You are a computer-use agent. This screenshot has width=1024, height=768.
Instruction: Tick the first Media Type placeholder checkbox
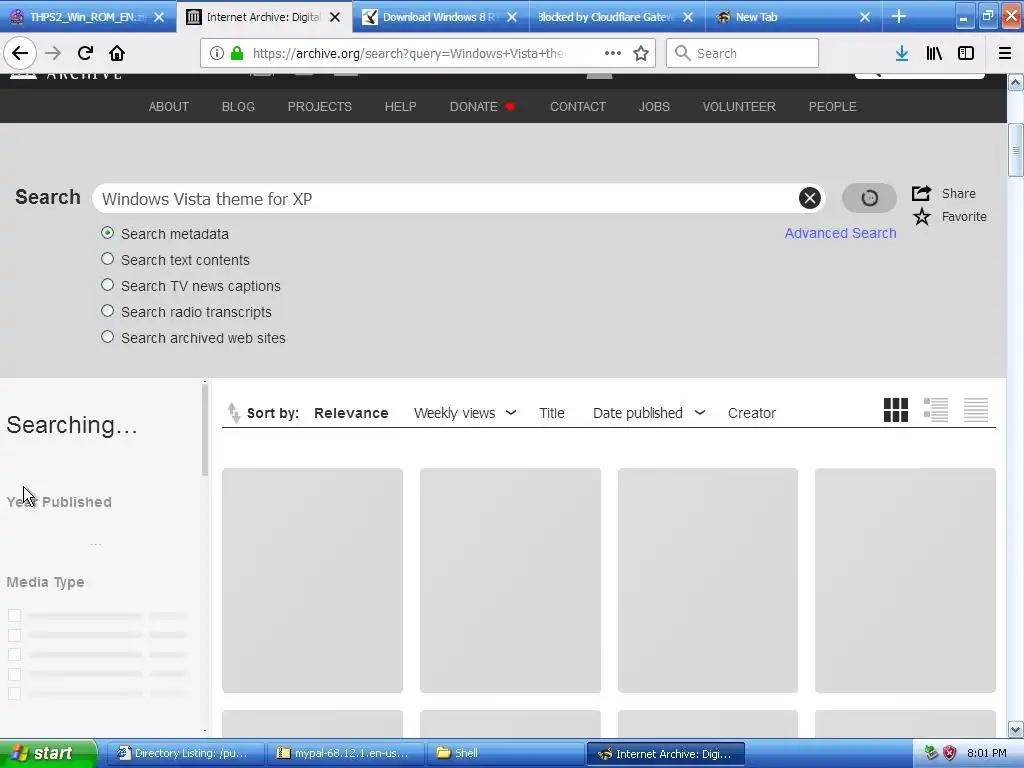[x=14, y=616]
